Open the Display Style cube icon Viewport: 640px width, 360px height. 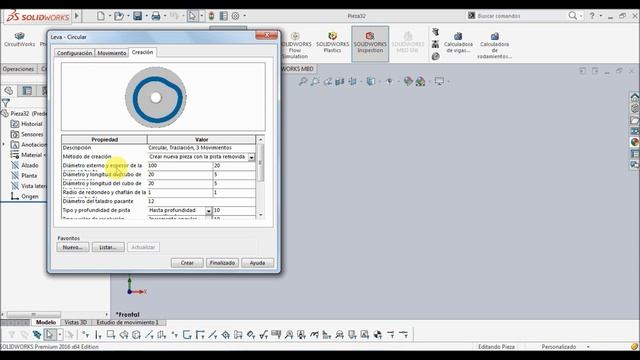coord(371,81)
